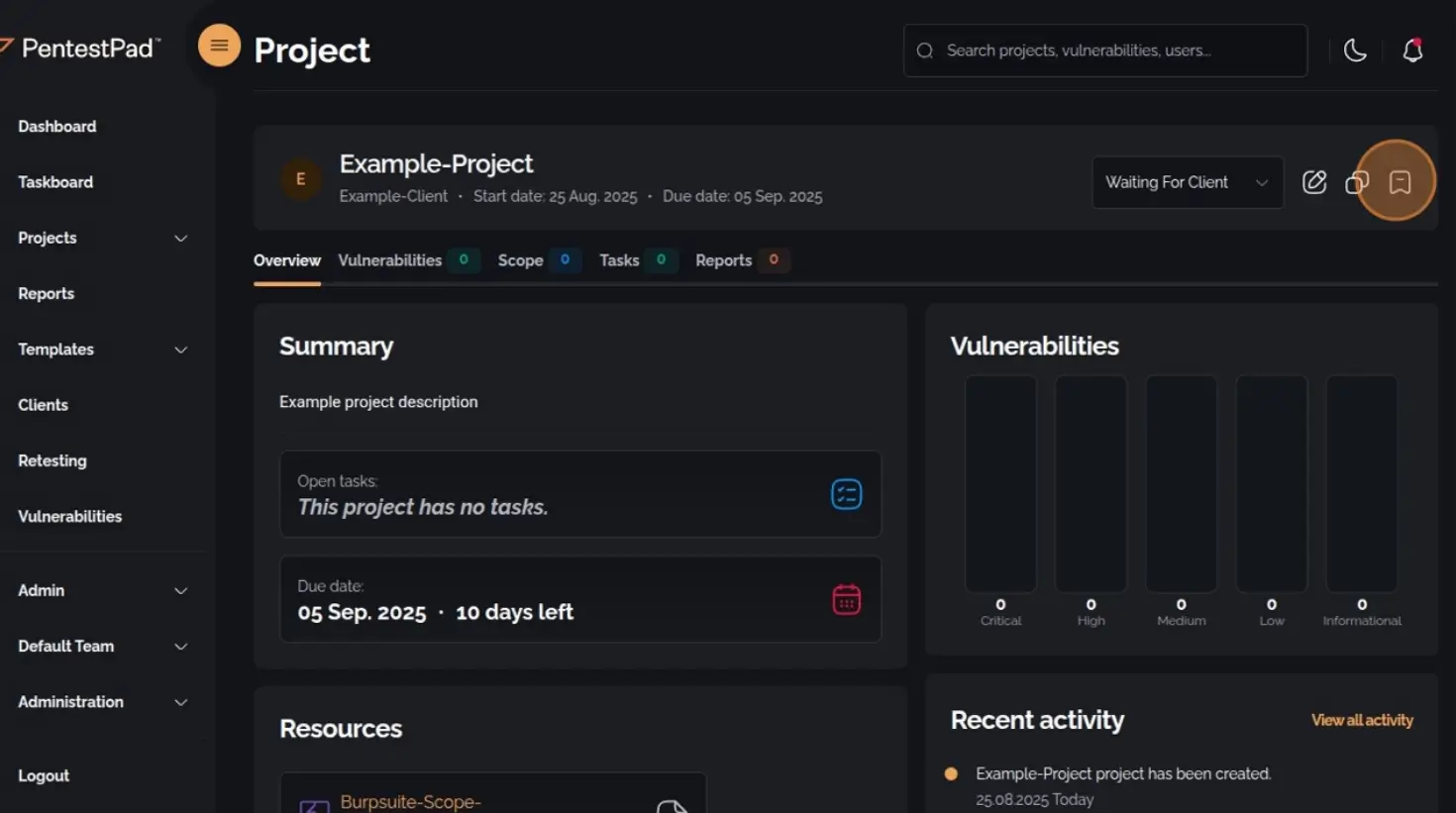Expand the Administration section in the sidebar
Screen dimensions: 1456x813
pos(70,702)
